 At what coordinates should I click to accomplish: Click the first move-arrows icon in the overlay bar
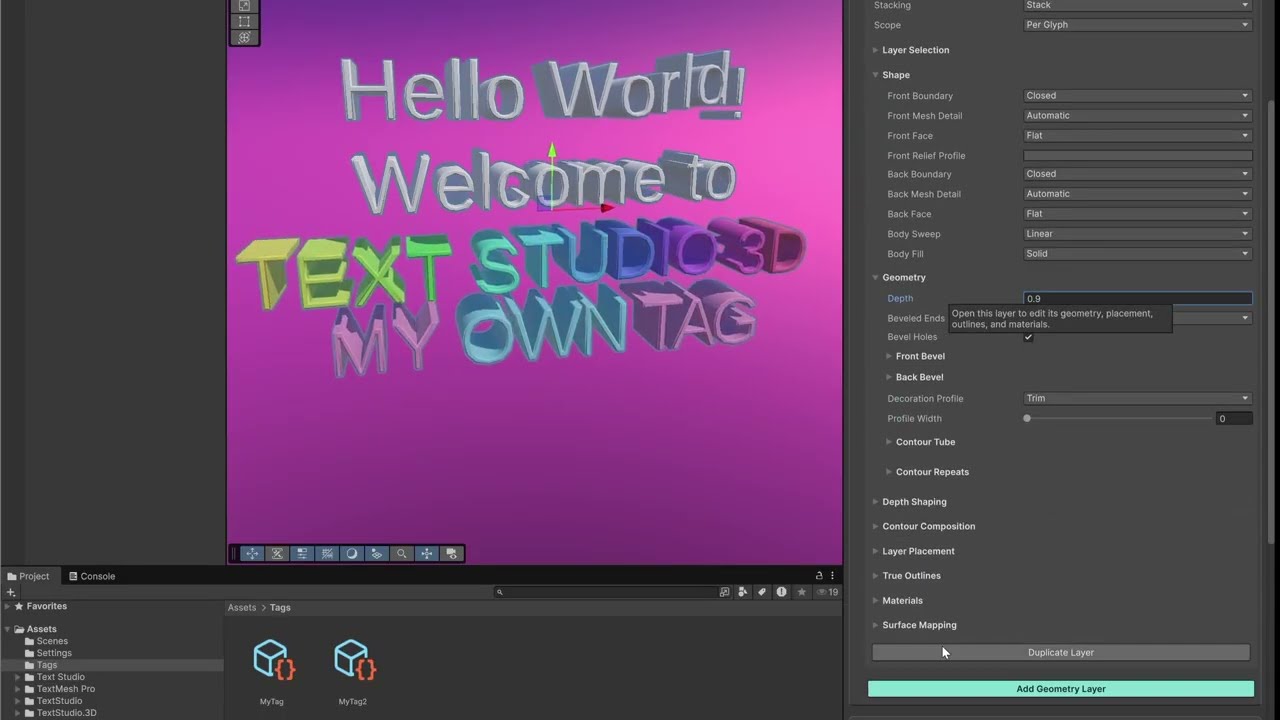(x=252, y=554)
